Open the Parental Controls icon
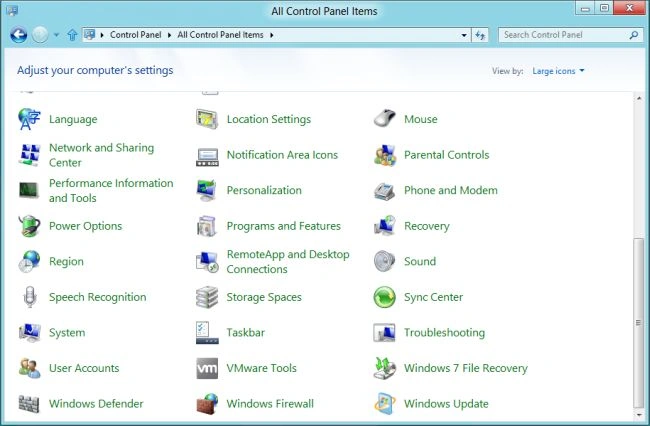This screenshot has height=426, width=650. [x=384, y=155]
